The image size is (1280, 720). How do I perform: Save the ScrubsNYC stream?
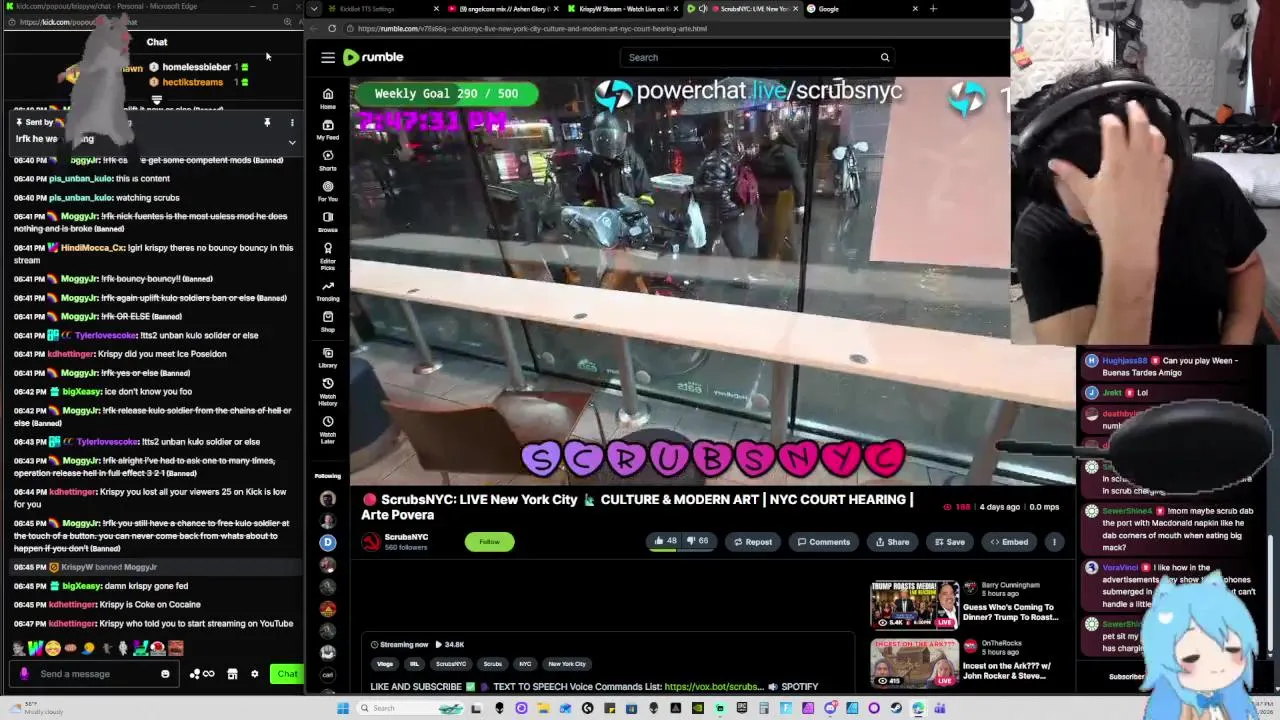(x=949, y=542)
